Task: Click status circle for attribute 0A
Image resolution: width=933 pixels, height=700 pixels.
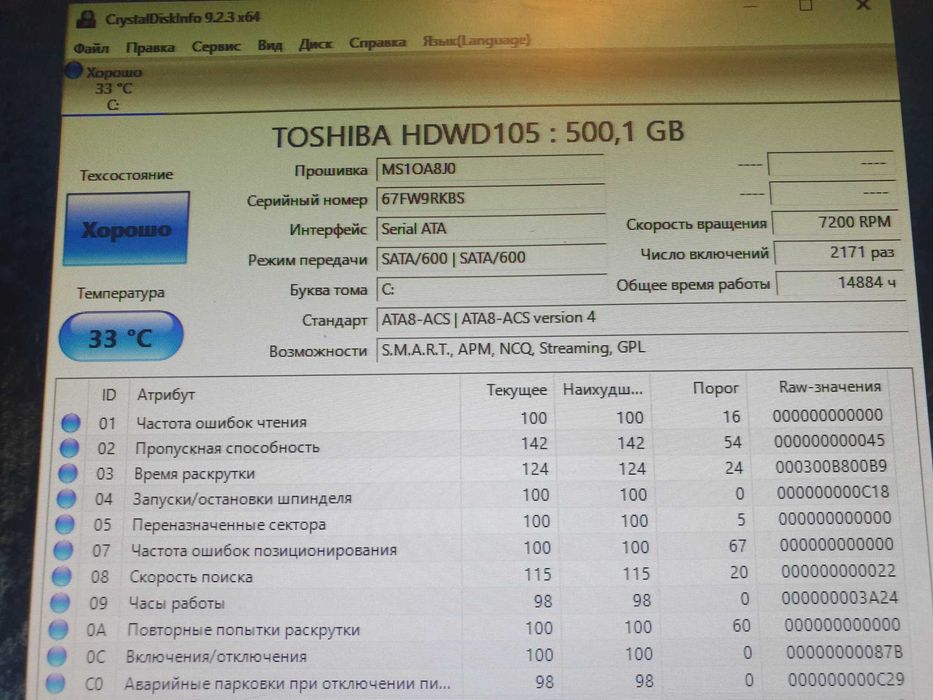Action: coord(58,629)
